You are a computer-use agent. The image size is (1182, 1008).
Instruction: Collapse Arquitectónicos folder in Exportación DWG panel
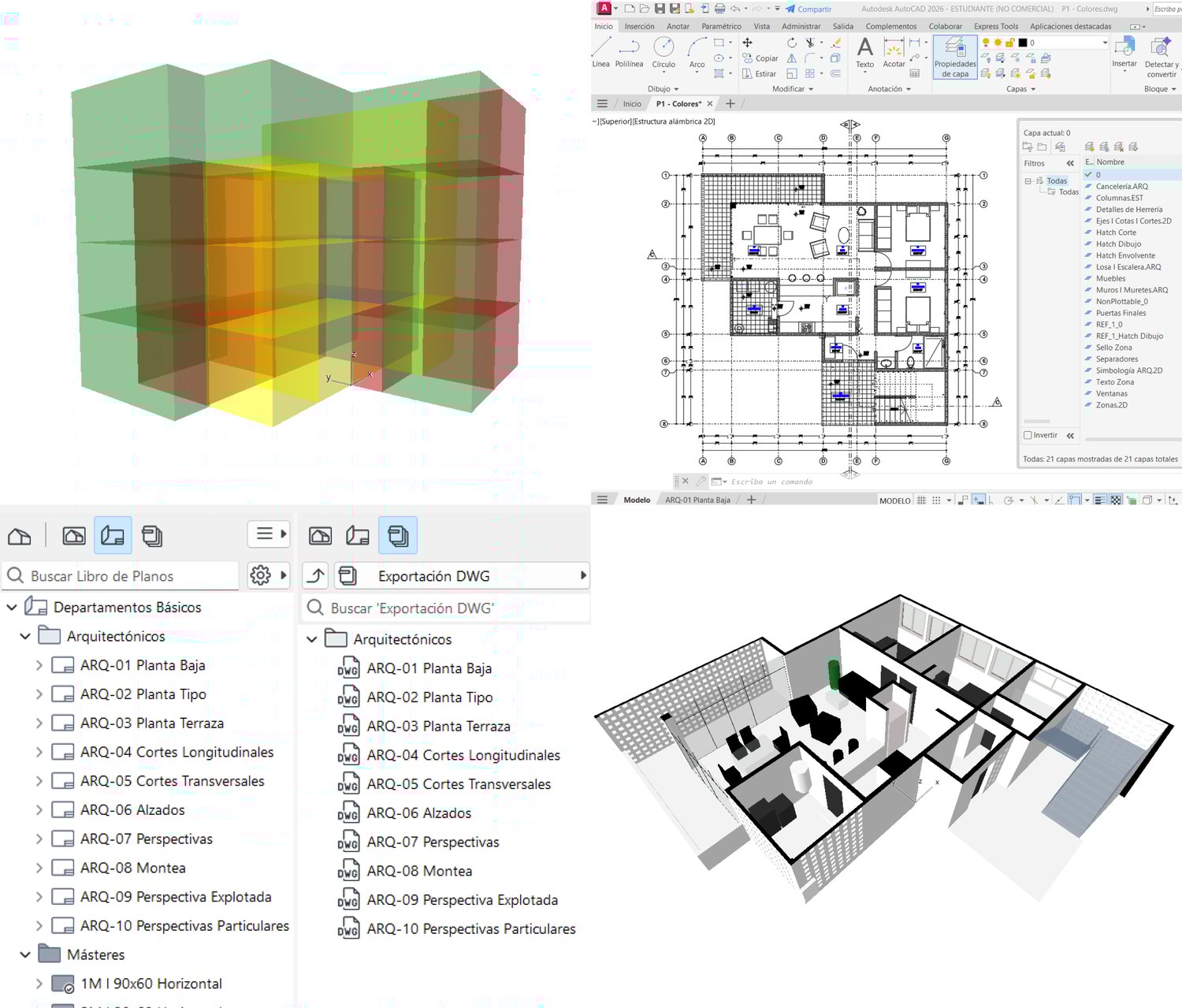(312, 639)
